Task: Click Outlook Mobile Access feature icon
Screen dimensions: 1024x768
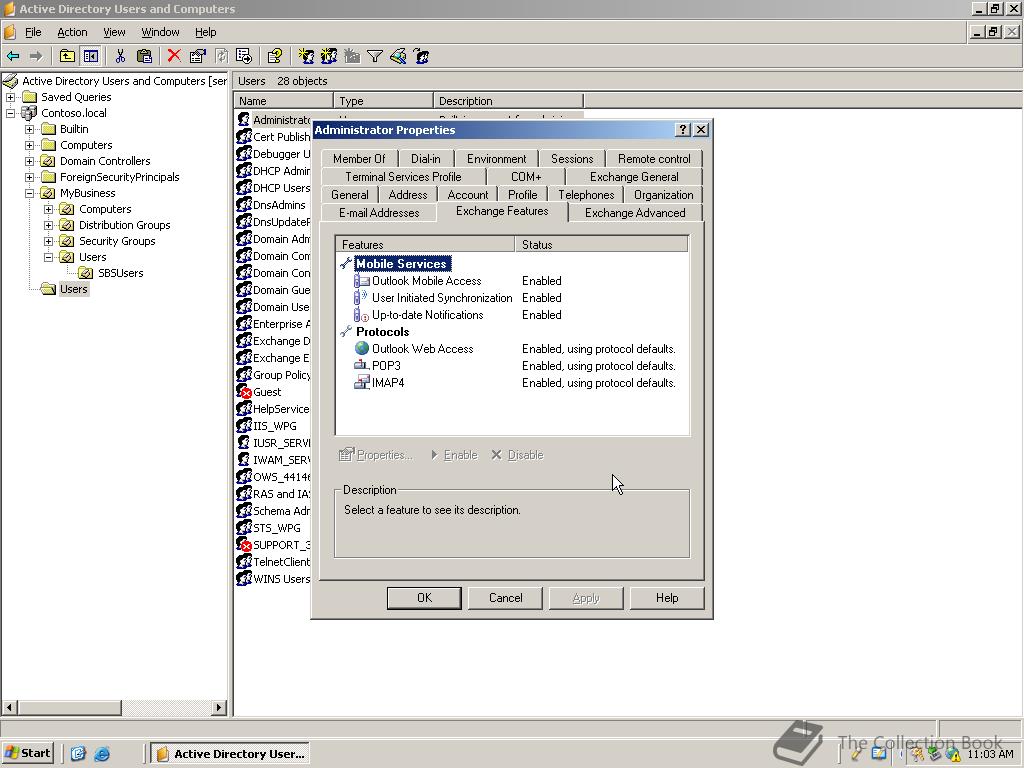Action: coord(361,281)
